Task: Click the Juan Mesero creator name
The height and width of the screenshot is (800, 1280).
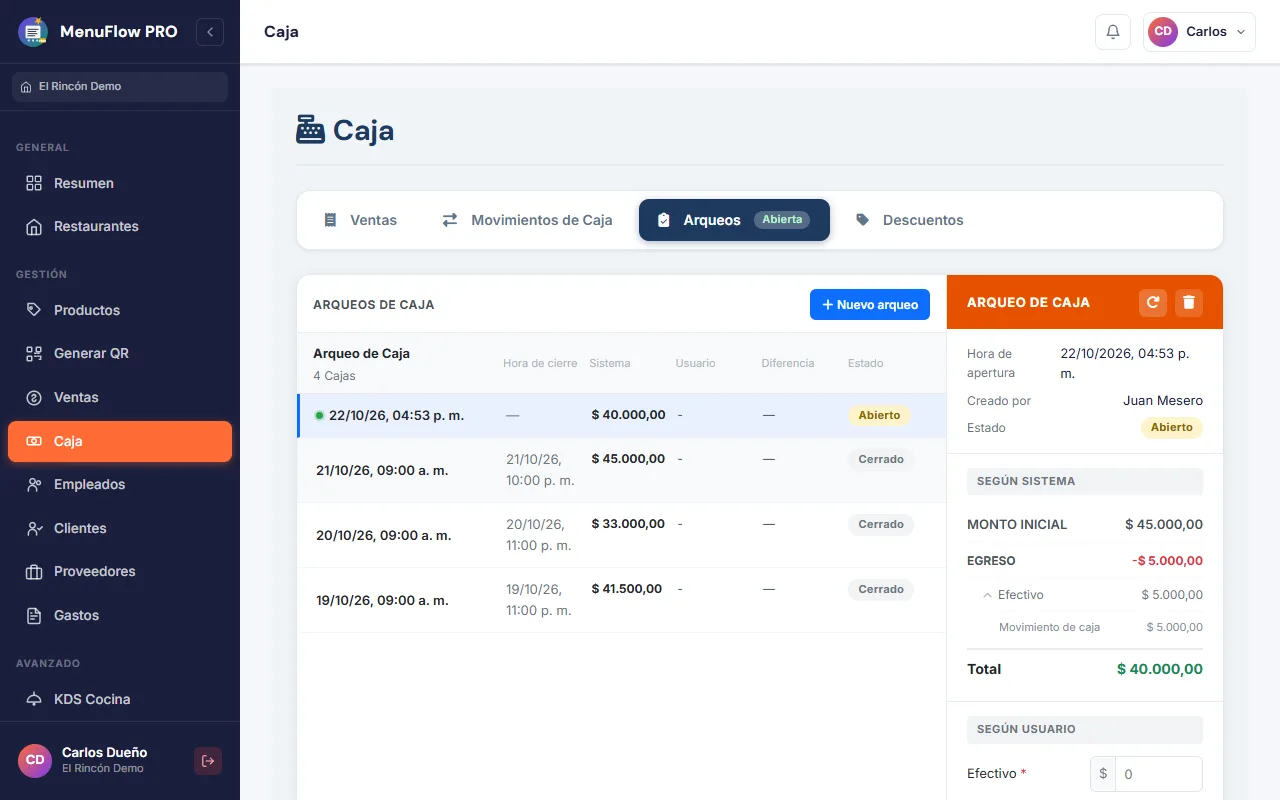Action: coord(1163,401)
